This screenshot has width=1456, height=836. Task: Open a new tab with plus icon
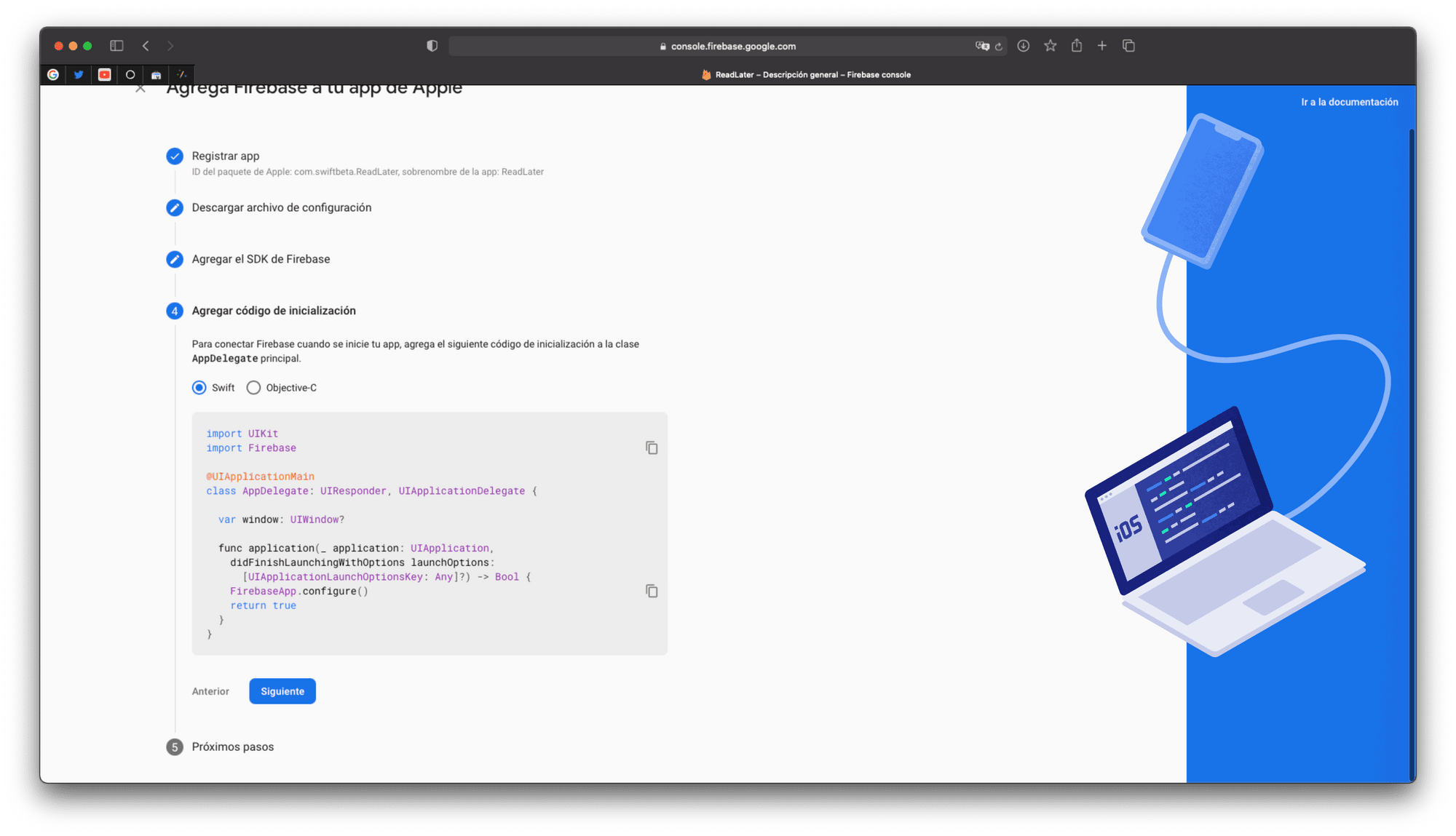coord(1102,46)
